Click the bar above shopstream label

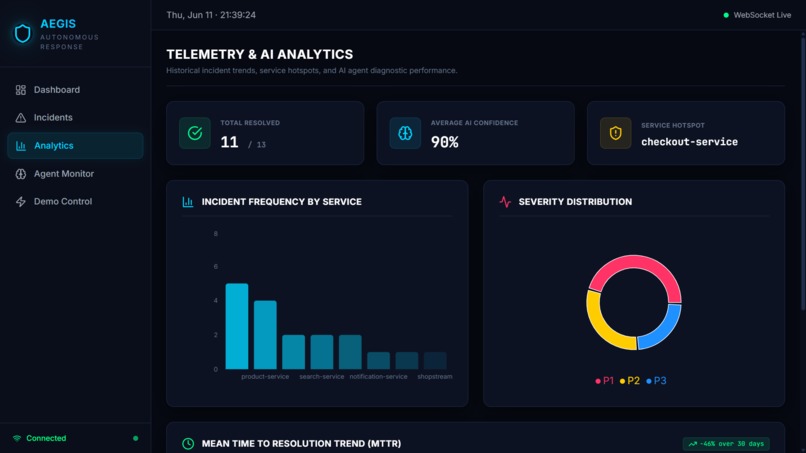pyautogui.click(x=435, y=360)
